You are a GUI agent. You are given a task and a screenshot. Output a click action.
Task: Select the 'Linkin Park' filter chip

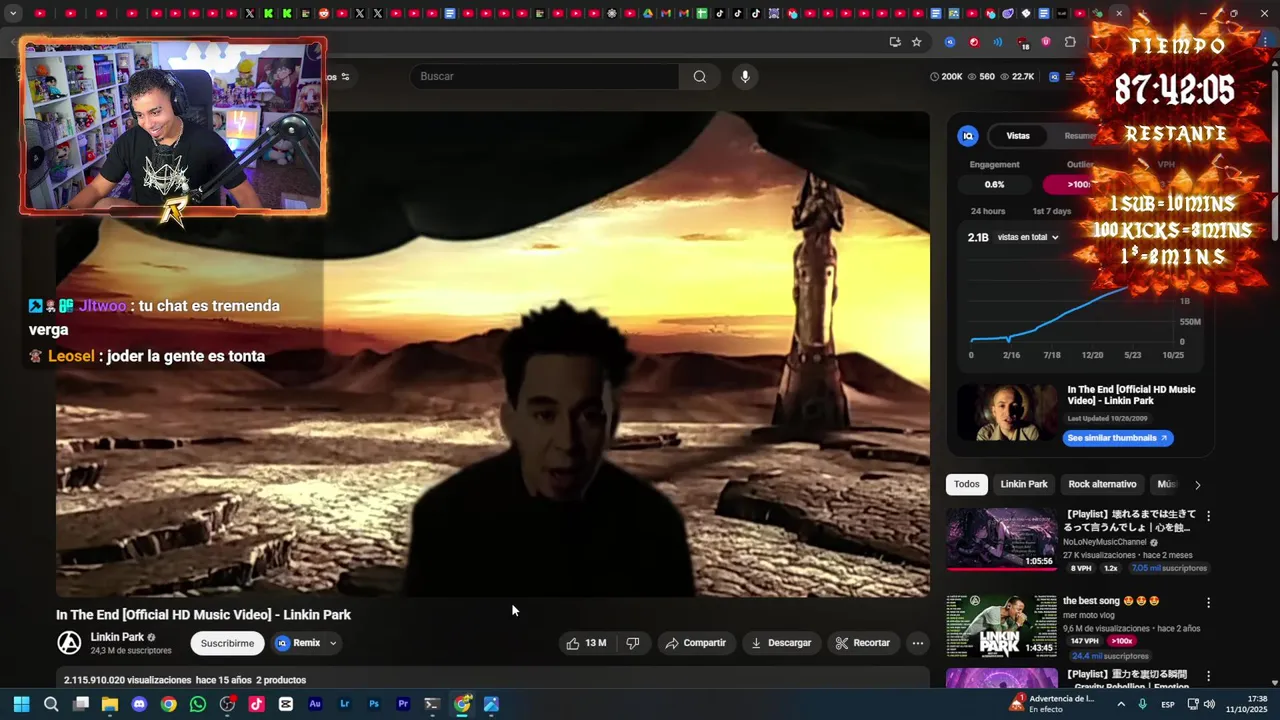(1024, 484)
